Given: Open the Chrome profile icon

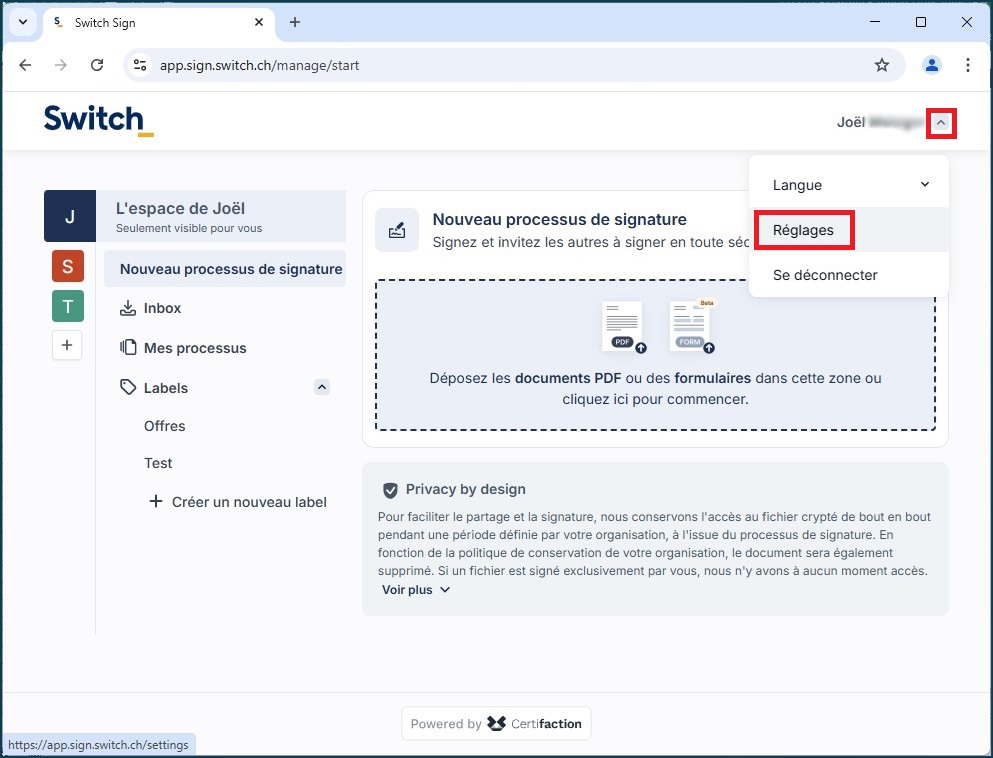Looking at the screenshot, I should (x=931, y=65).
